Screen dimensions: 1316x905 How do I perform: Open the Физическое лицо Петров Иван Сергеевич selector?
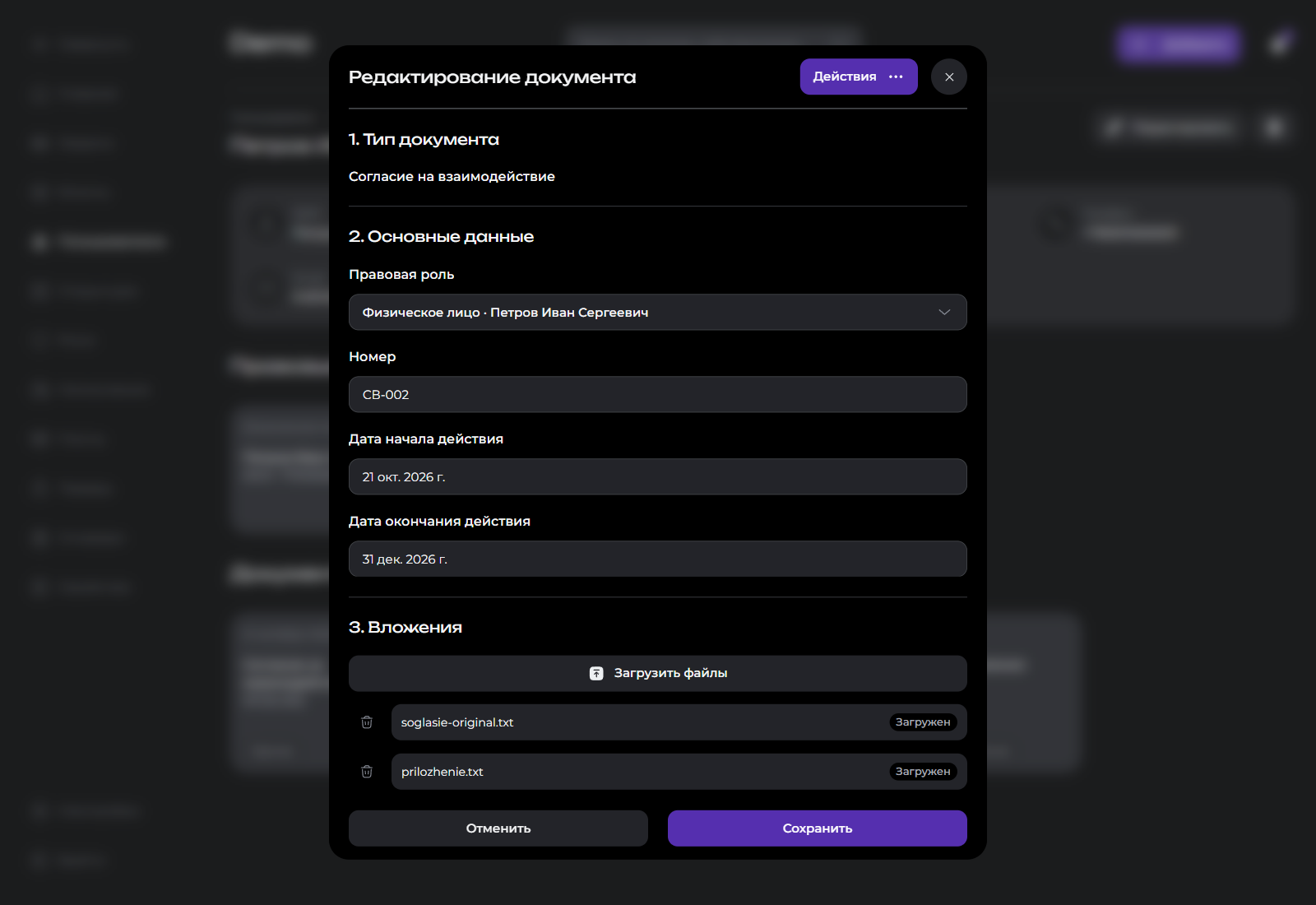[x=658, y=313]
